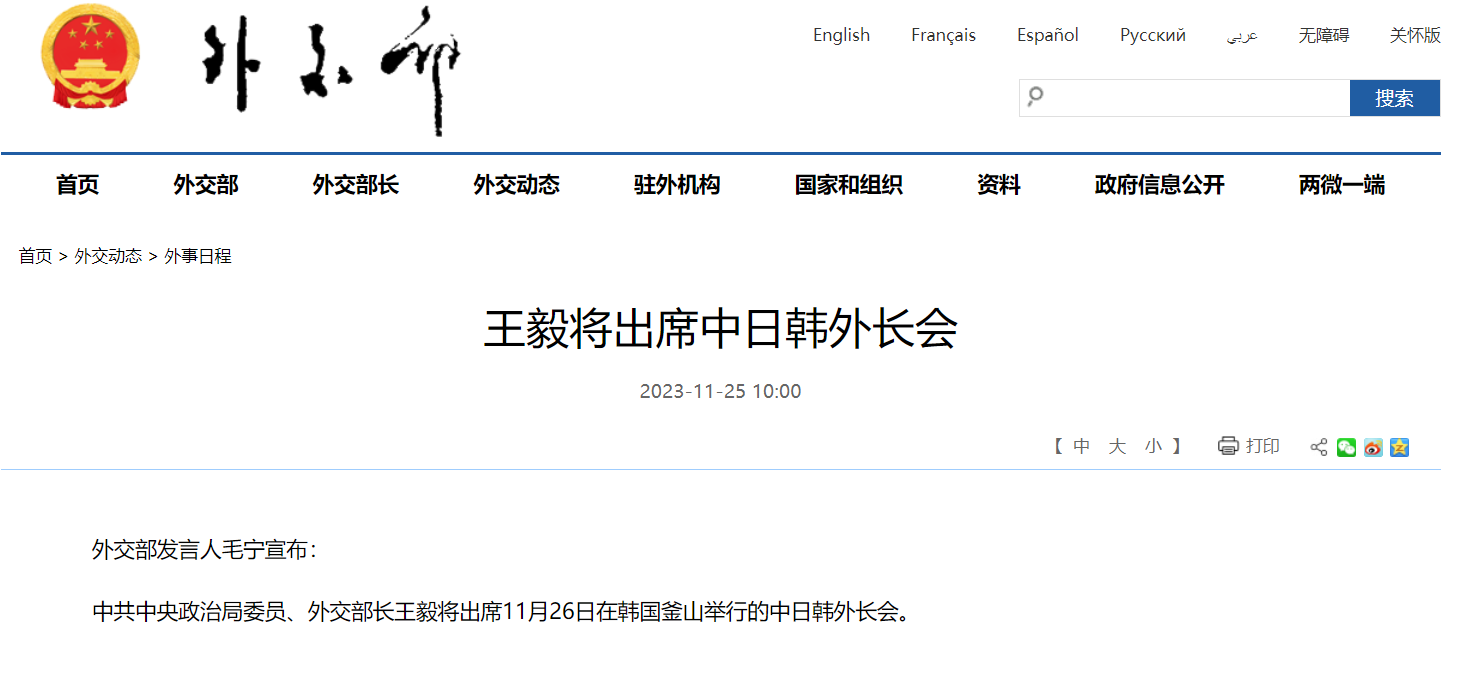The image size is (1465, 693).
Task: Open 外交部长 navigation menu item
Action: coord(356,185)
